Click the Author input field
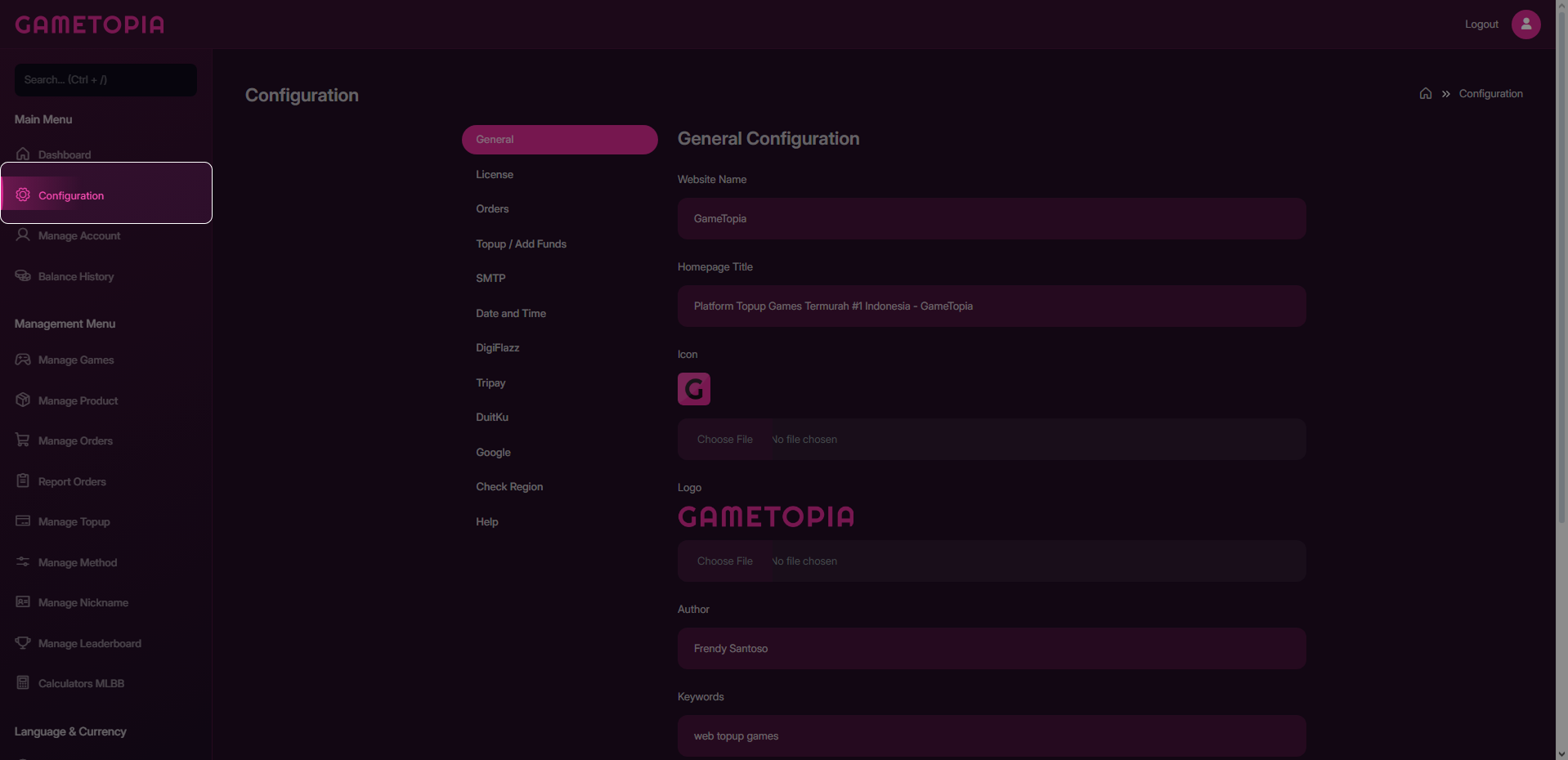 (x=992, y=649)
